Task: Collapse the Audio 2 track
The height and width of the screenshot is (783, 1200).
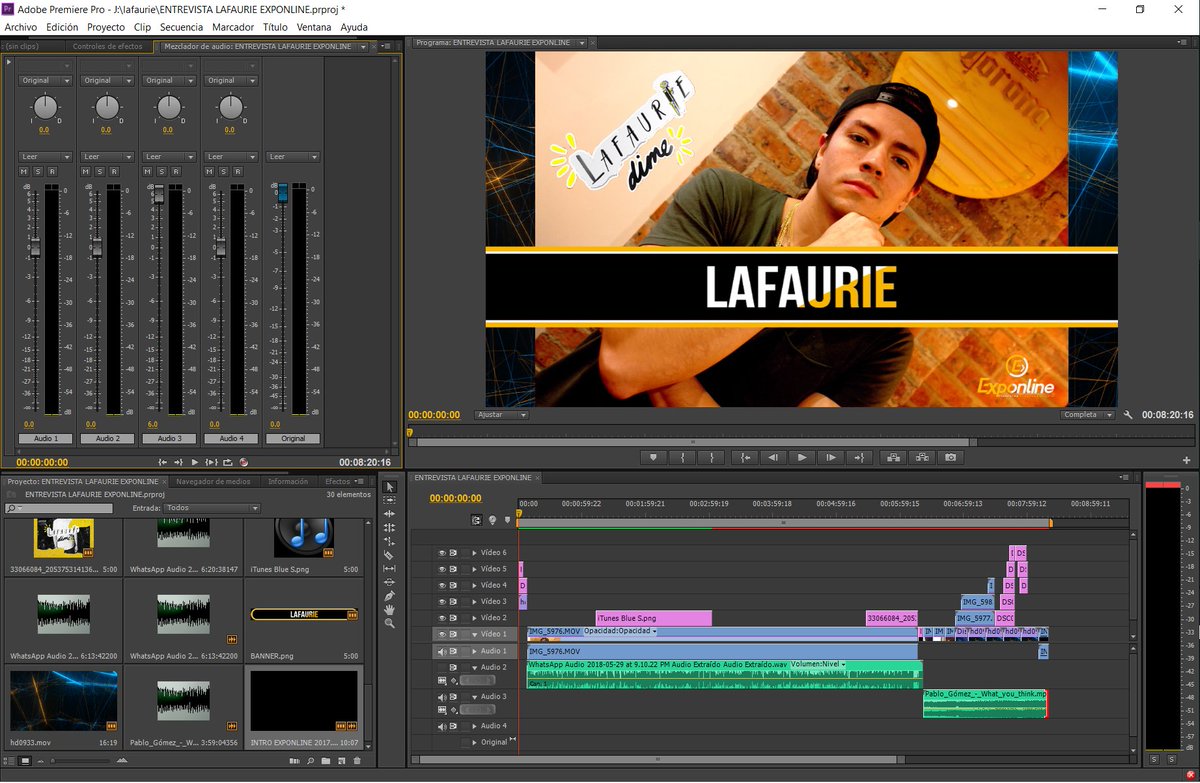Action: pos(475,667)
